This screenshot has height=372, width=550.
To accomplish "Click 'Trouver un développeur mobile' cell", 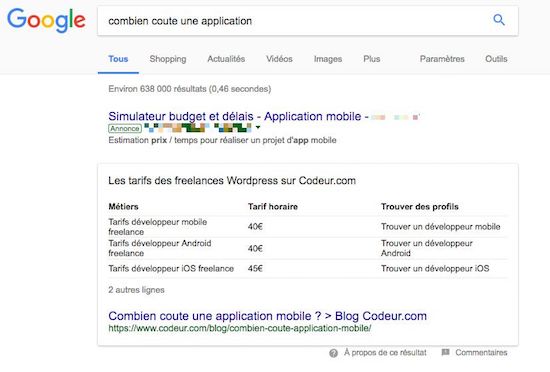I will tap(441, 227).
